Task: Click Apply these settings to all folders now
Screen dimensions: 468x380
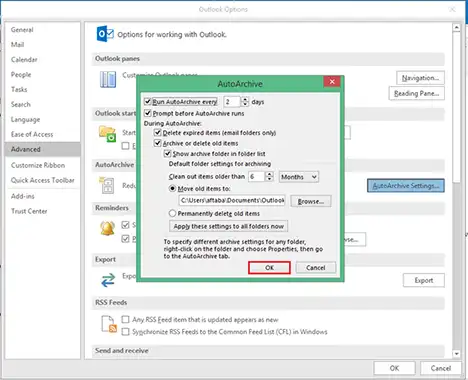Action: point(228,226)
